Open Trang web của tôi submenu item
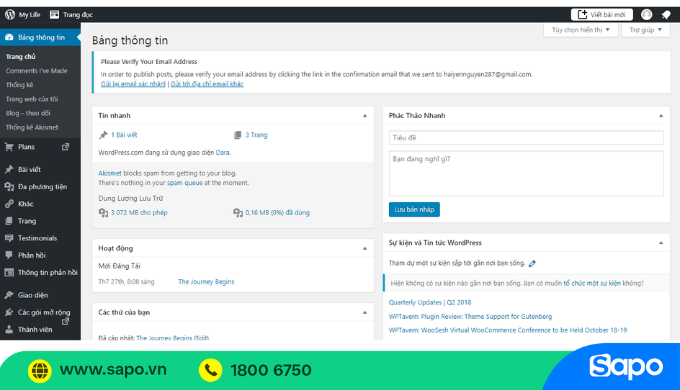 coord(32,99)
